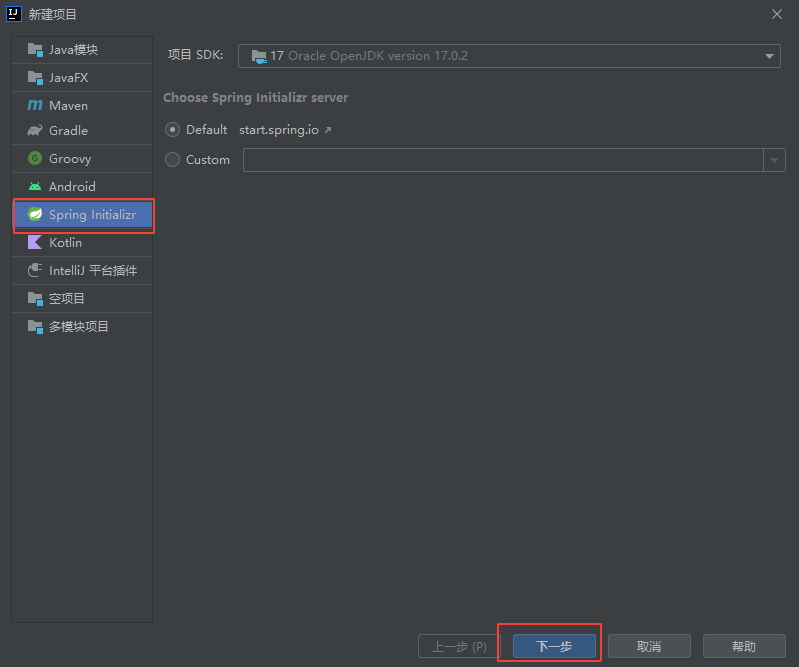The height and width of the screenshot is (667, 799).
Task: Click external link arrow beside start.spring.io
Action: (x=328, y=130)
